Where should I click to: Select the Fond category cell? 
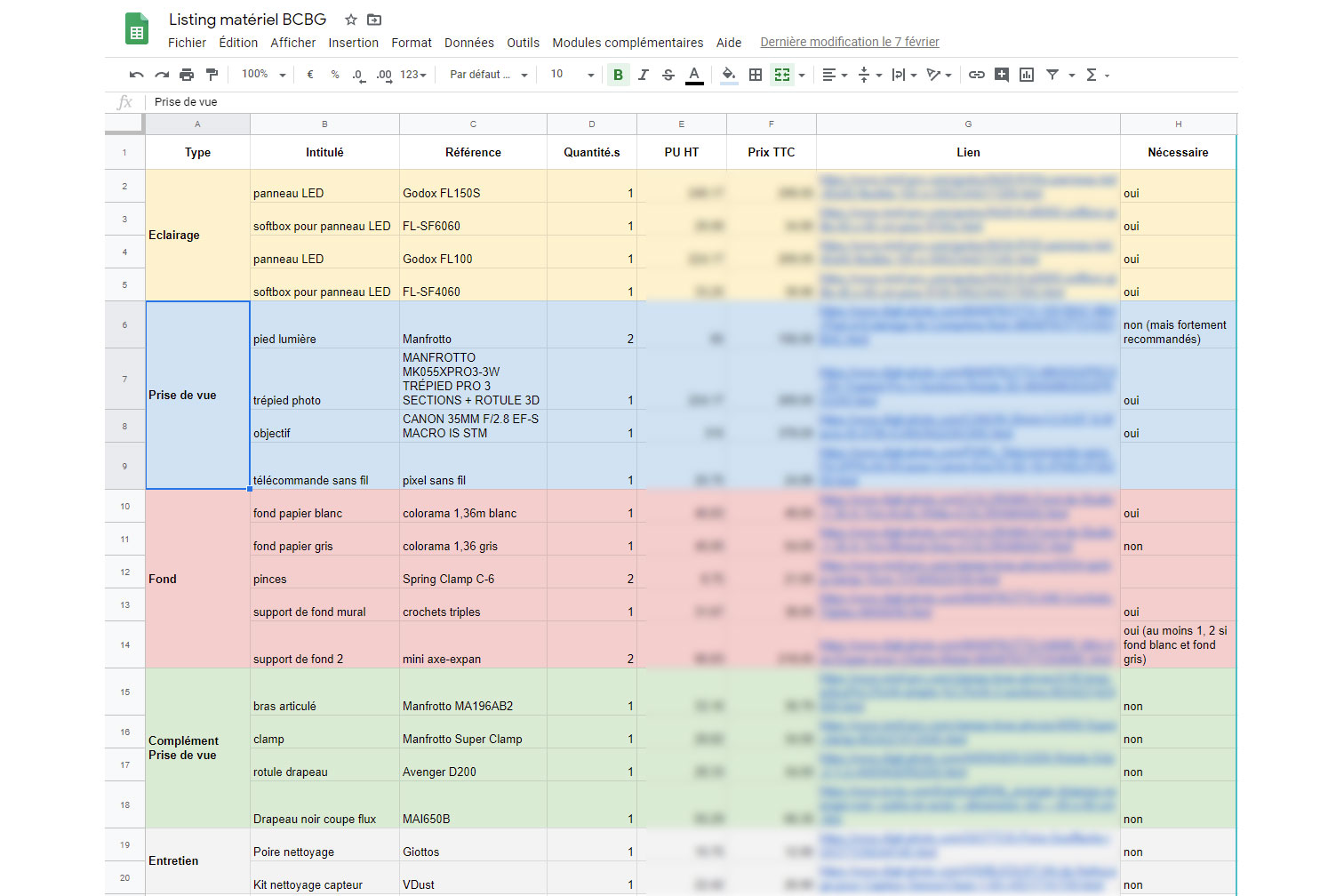point(197,579)
